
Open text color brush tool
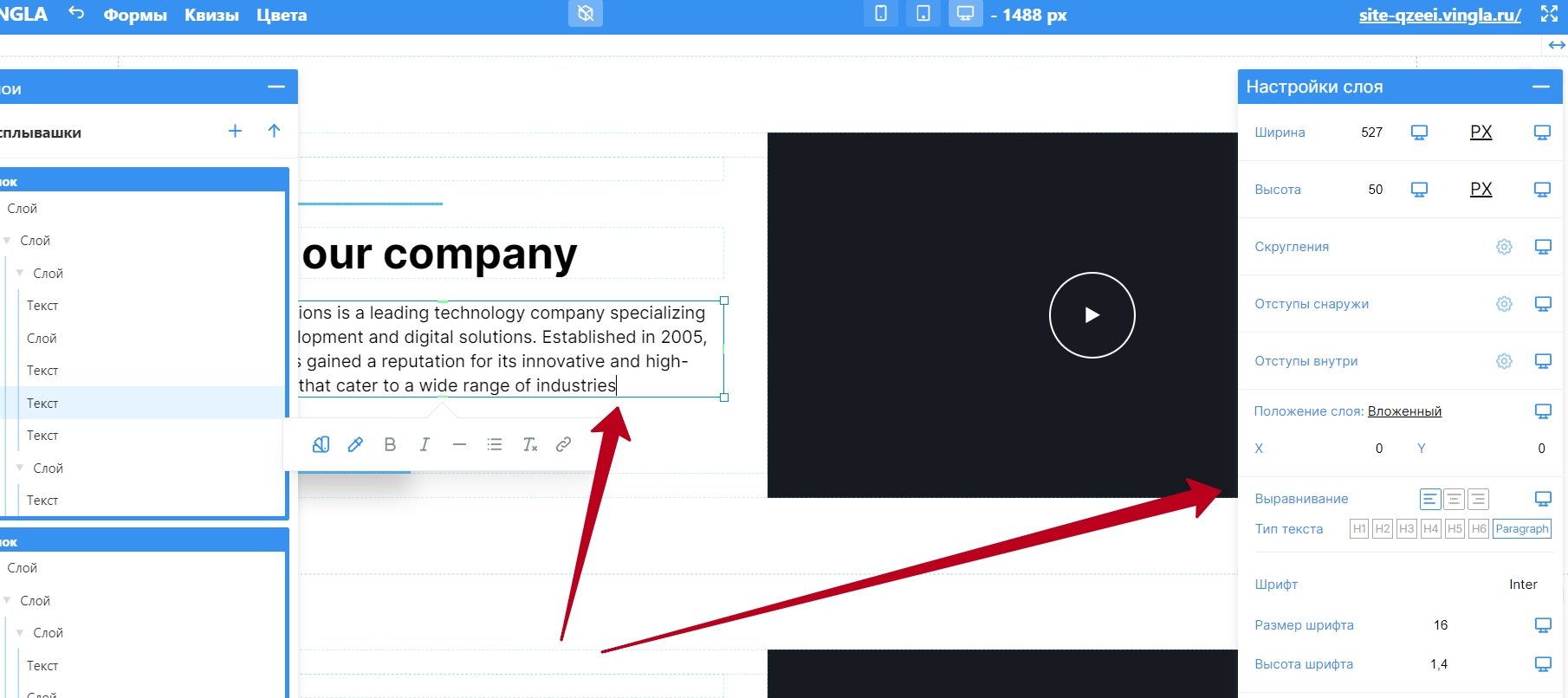coord(355,444)
